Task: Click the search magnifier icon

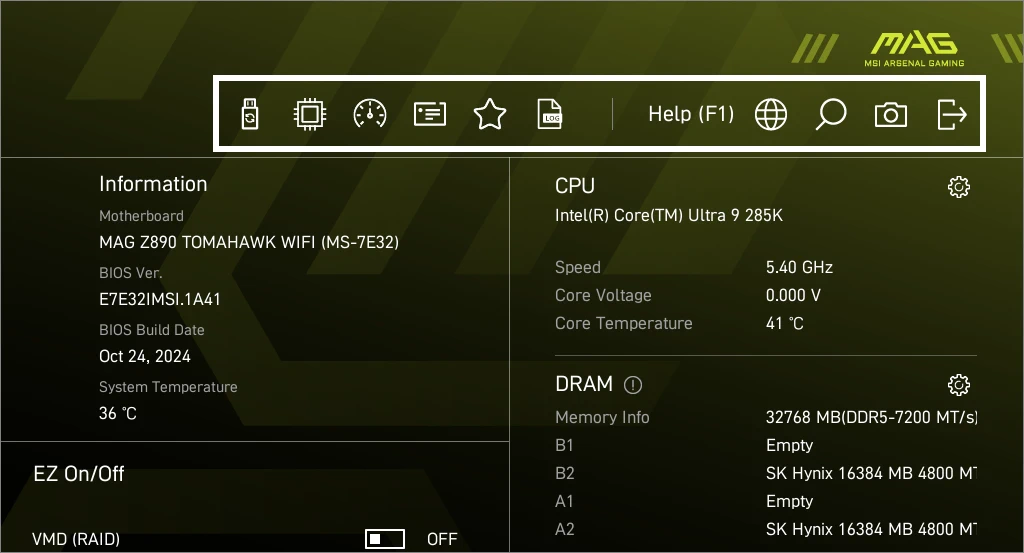Action: (831, 114)
